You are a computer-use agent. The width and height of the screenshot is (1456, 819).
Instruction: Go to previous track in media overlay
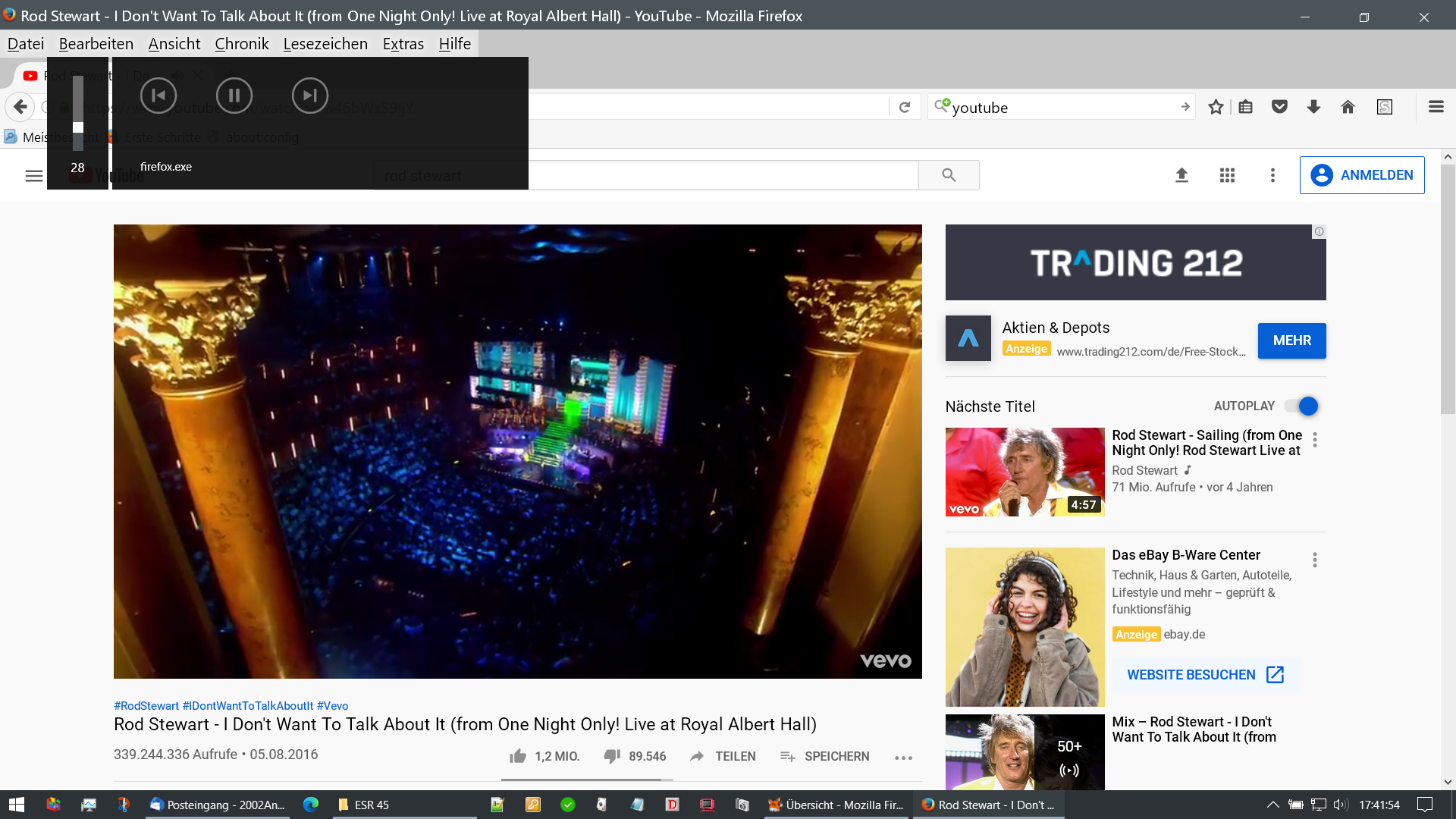158,96
